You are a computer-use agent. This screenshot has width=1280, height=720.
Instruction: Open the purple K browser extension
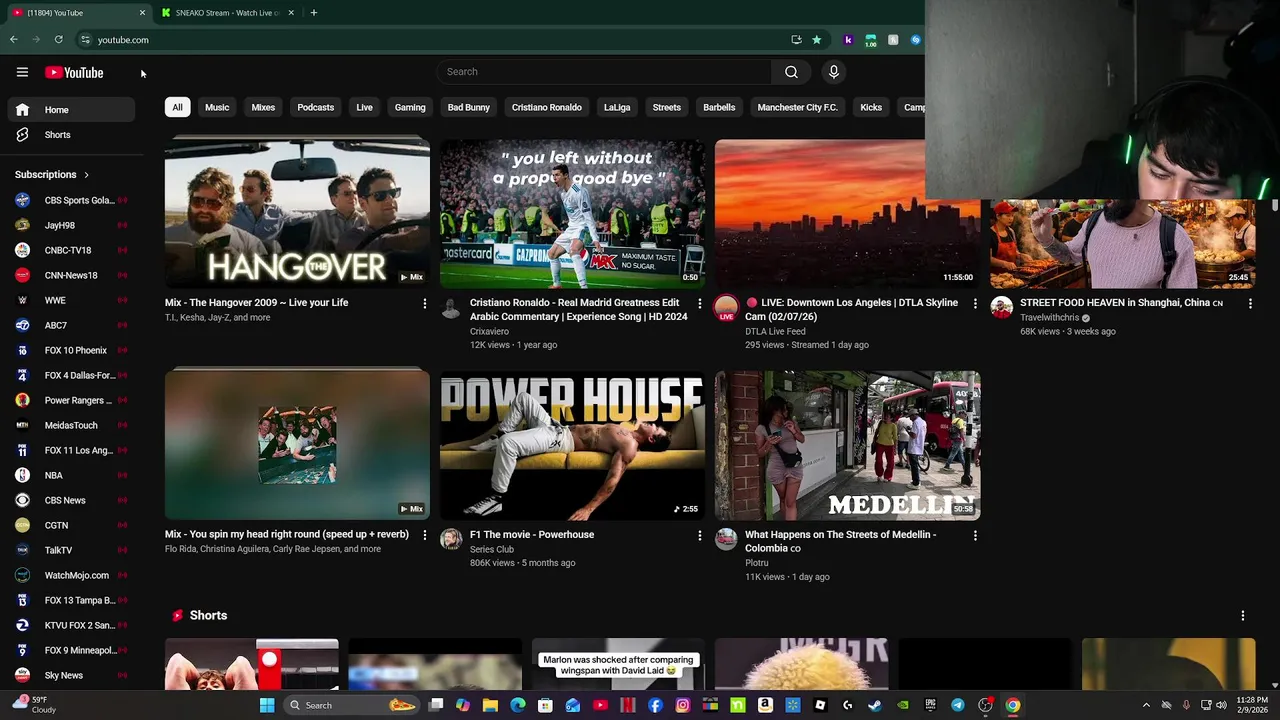(848, 40)
